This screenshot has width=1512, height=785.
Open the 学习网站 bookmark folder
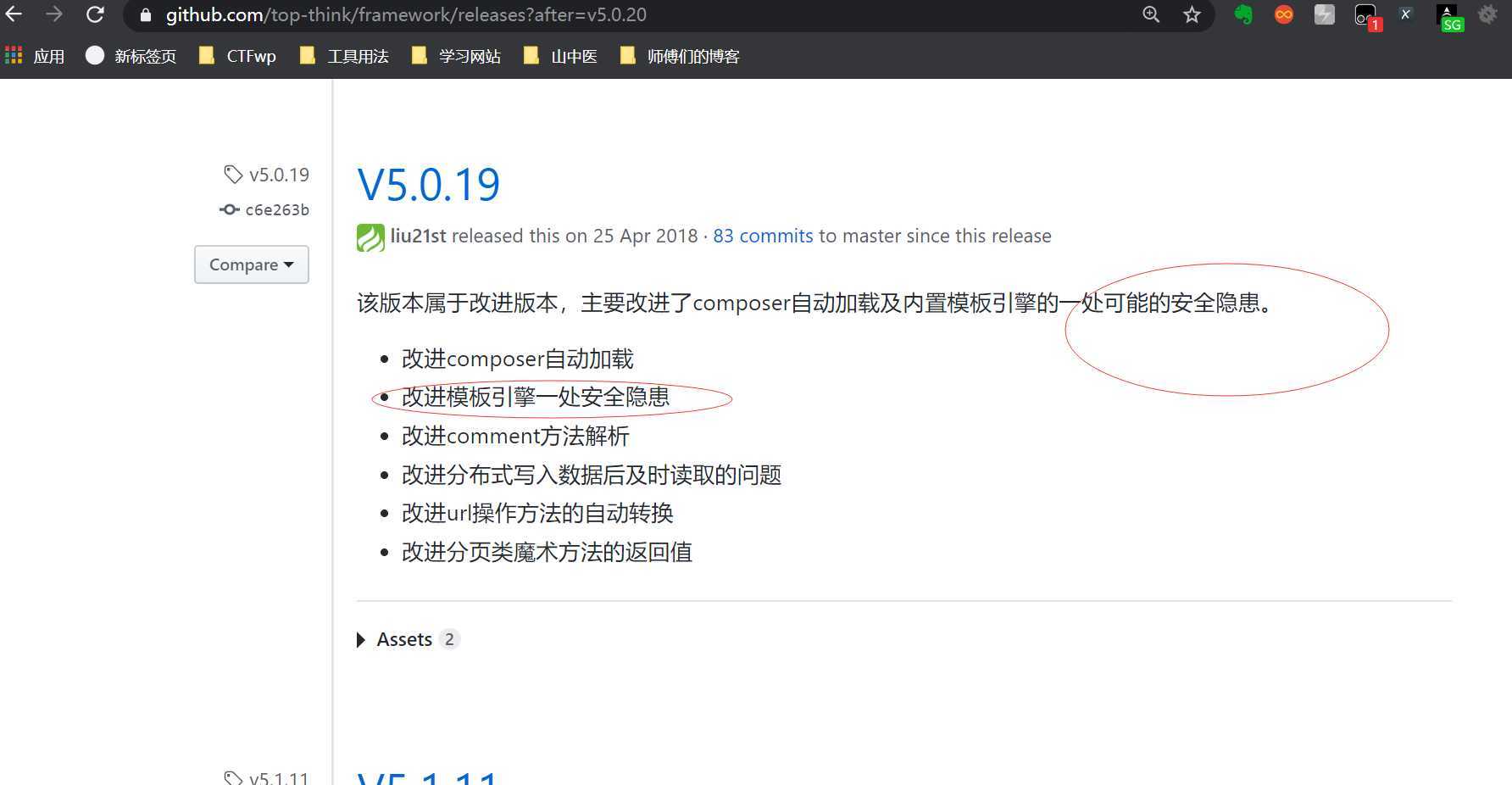pos(456,56)
